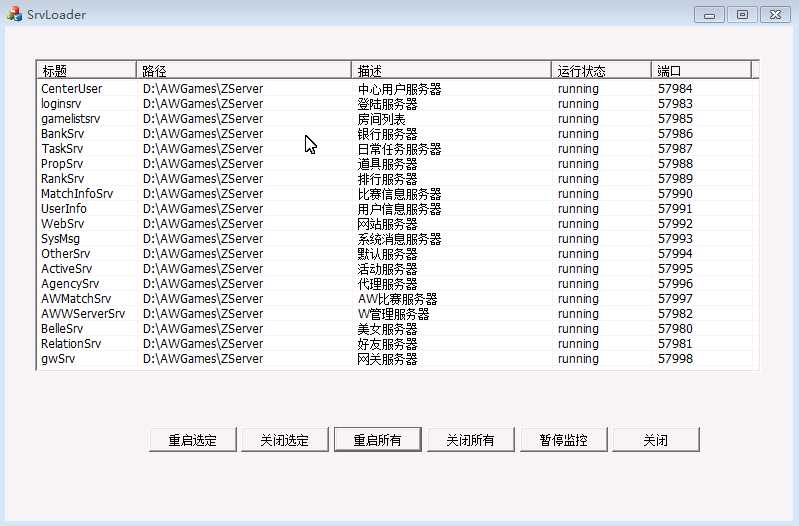Click description 代理服务器

click(387, 284)
